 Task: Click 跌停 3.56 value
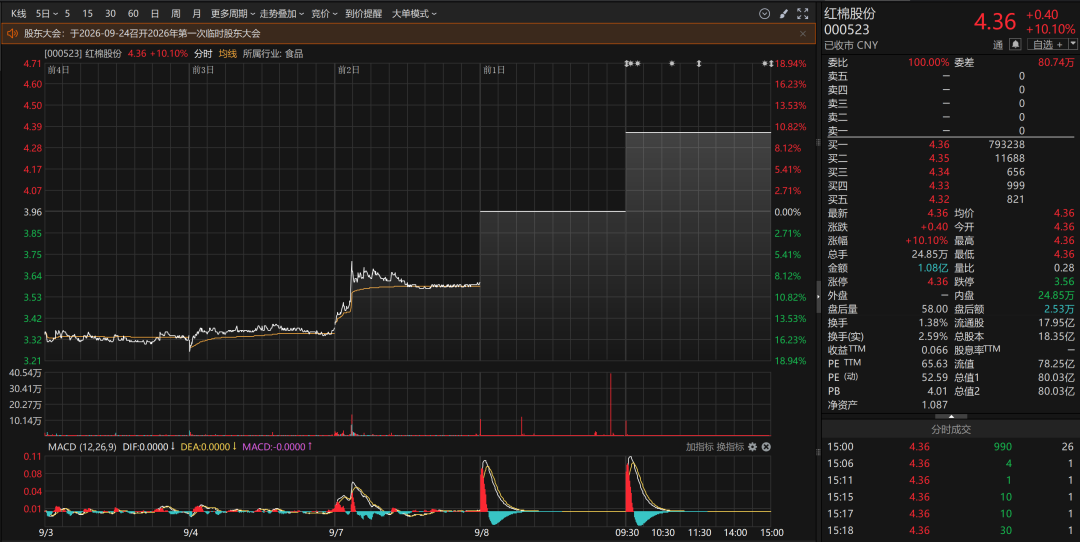pyautogui.click(x=1063, y=282)
